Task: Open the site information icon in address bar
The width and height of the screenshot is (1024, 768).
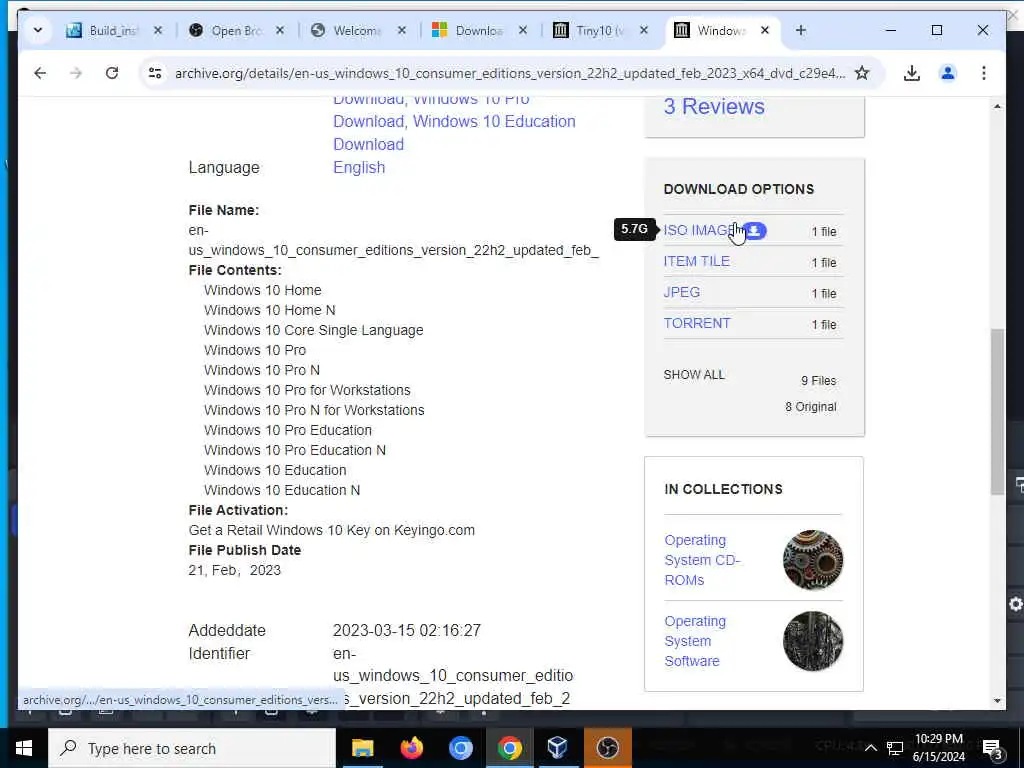Action: click(x=155, y=73)
